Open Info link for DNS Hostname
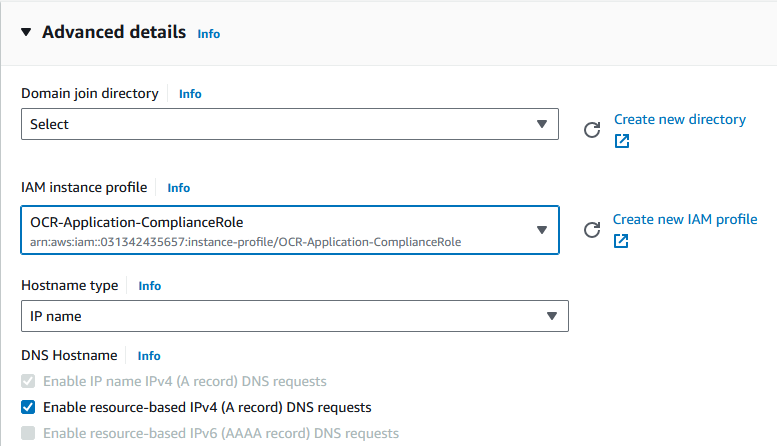 pos(149,356)
